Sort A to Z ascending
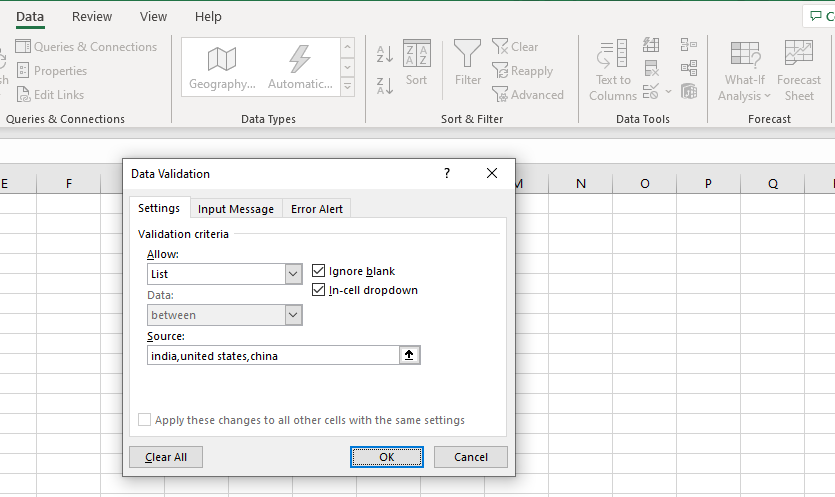Screen dimensions: 835x497 384,54
